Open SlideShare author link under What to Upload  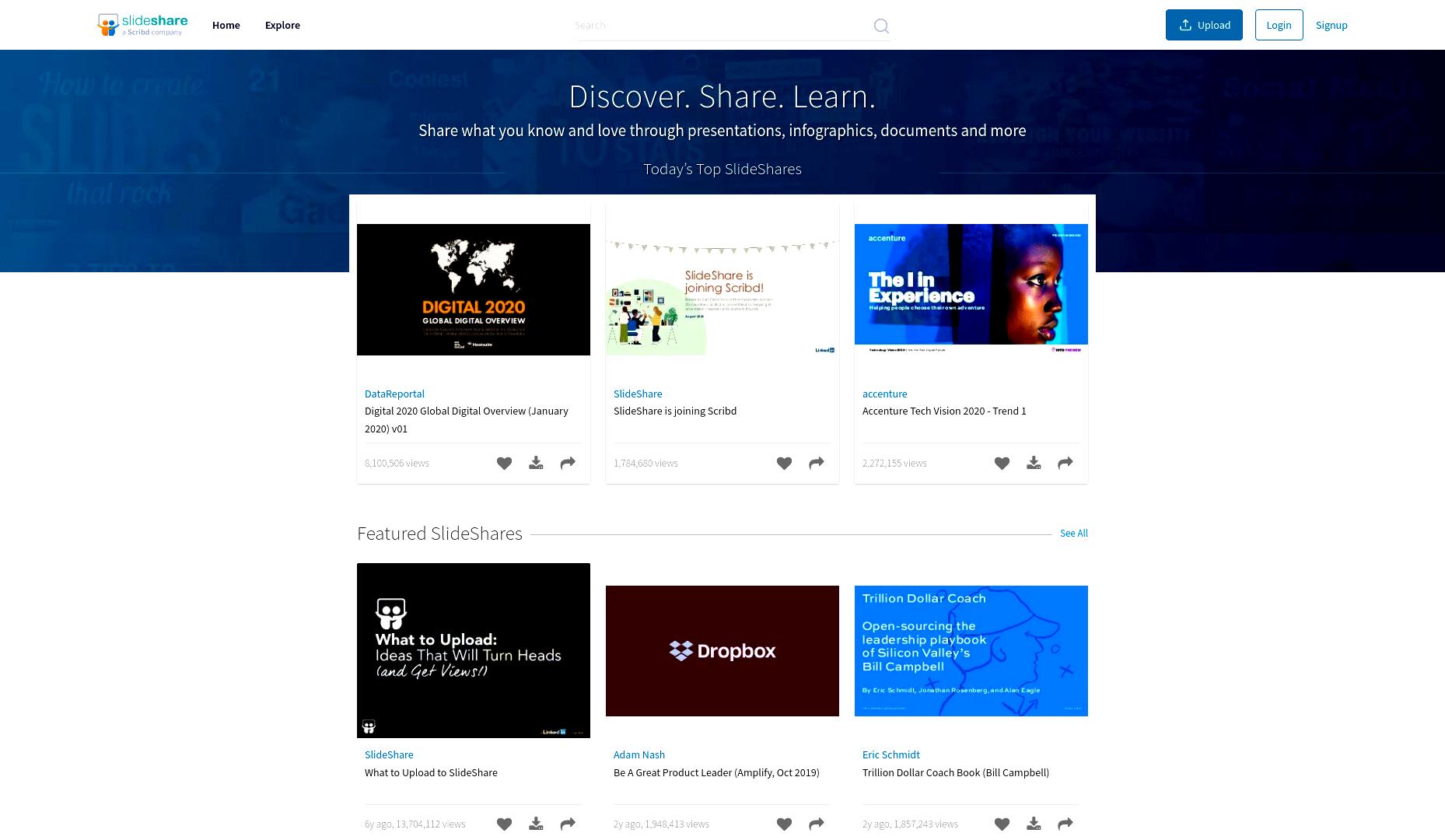(x=389, y=755)
